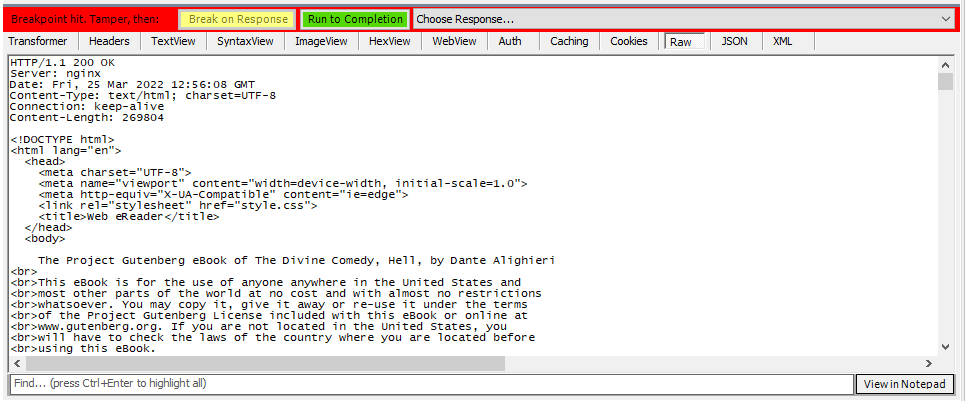Click the horizontal scrollbar thumb
965x401 pixels.
(x=264, y=363)
